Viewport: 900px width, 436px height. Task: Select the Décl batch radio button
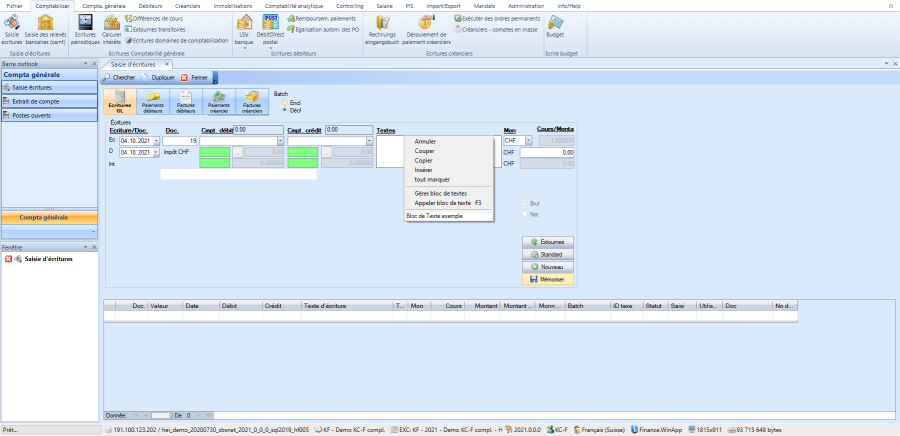pos(284,110)
